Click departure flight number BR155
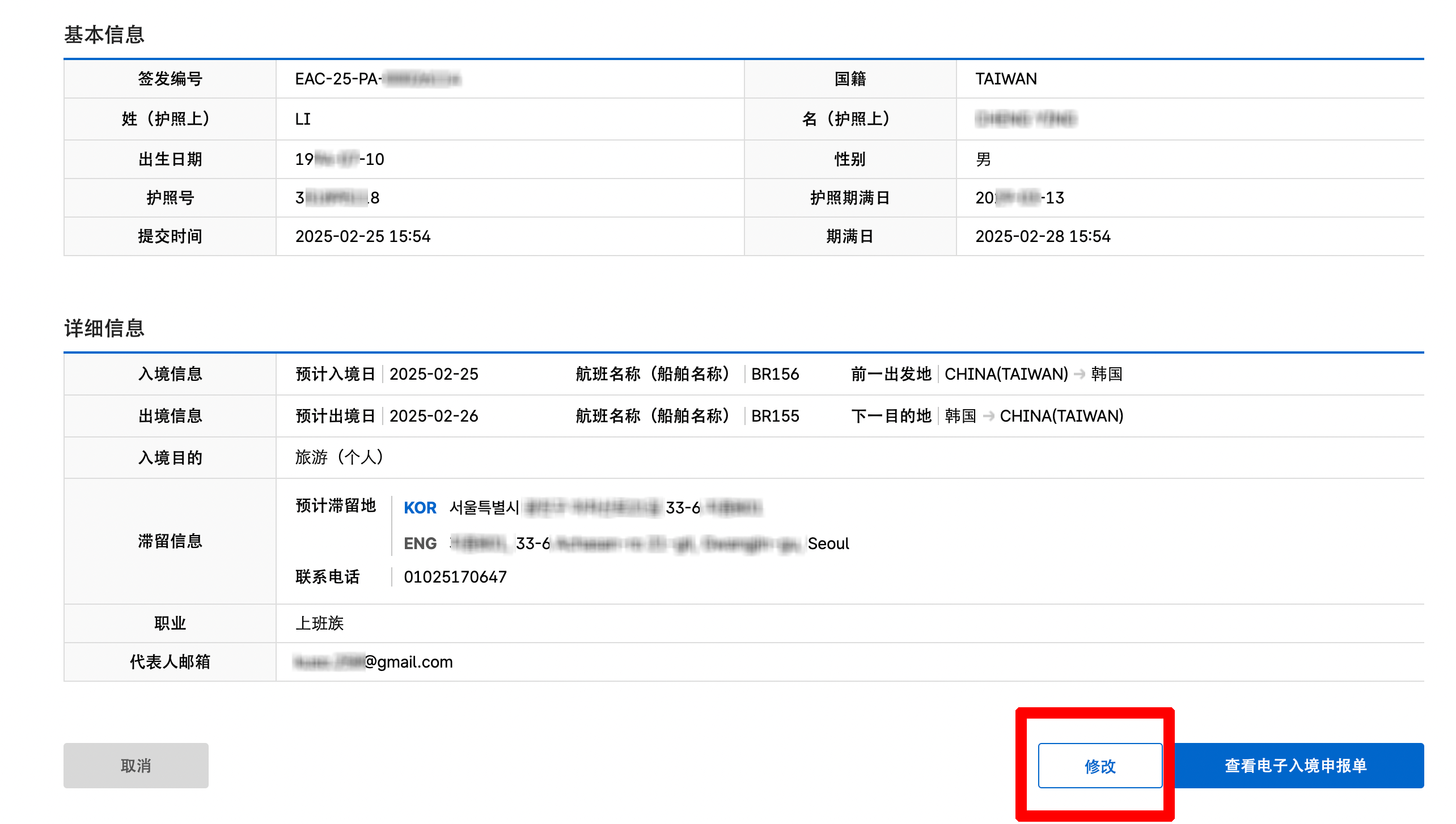Image resolution: width=1456 pixels, height=824 pixels. [774, 416]
